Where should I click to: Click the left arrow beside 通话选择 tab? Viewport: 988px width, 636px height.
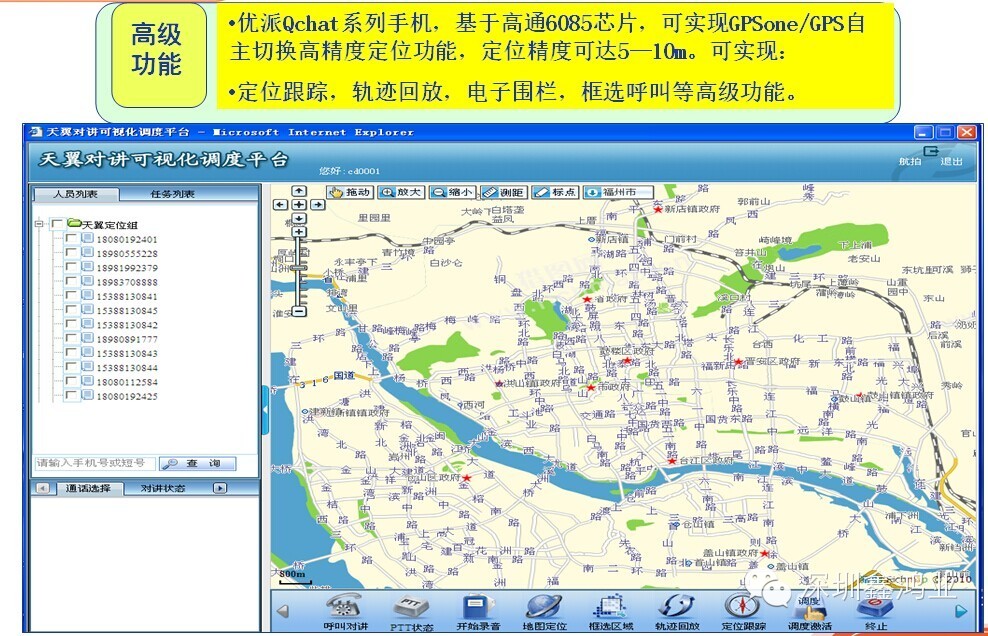(x=42, y=488)
